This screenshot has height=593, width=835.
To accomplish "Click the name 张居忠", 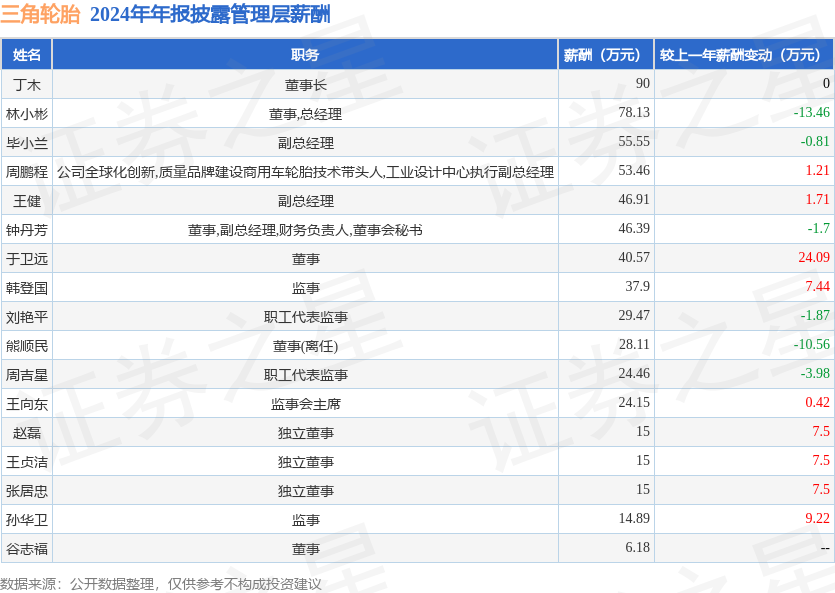I will 27,491.
